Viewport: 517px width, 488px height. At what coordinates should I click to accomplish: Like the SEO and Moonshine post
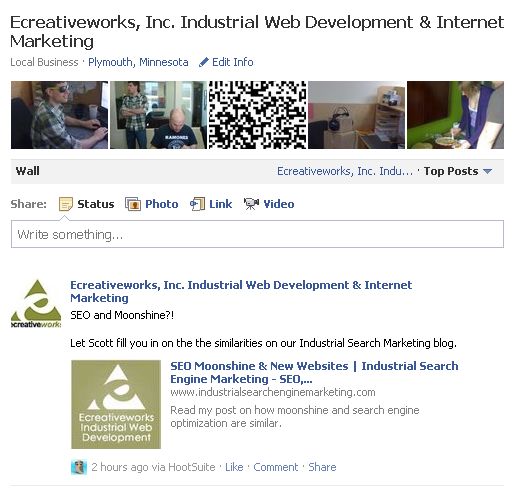(234, 467)
